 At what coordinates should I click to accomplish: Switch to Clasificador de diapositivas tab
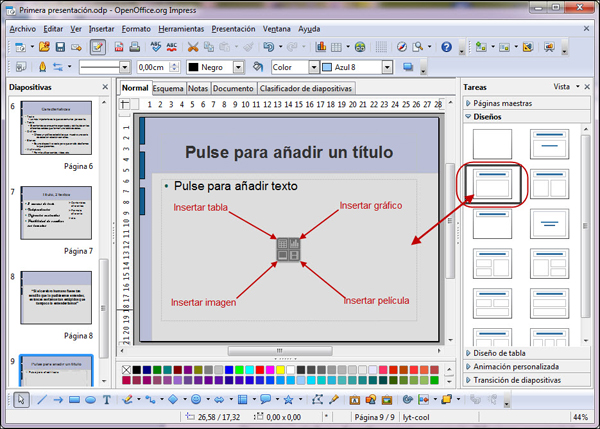[305, 88]
